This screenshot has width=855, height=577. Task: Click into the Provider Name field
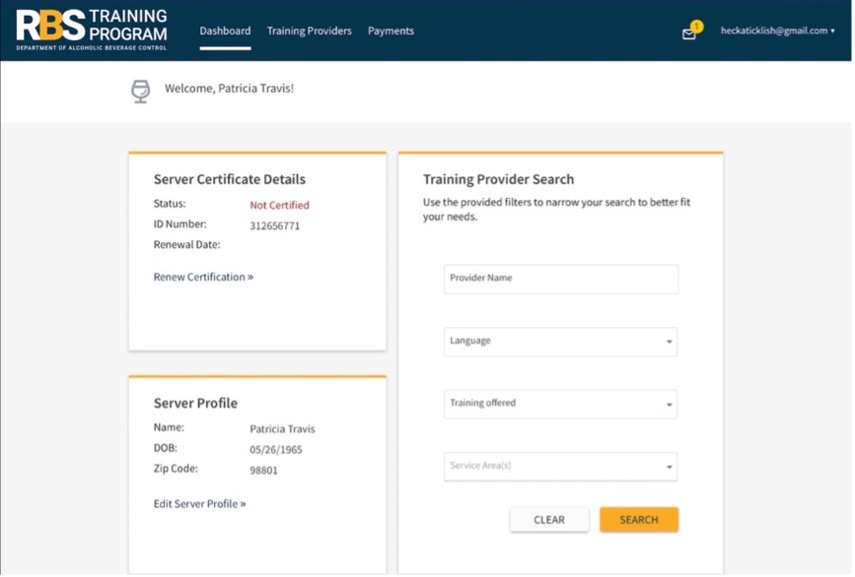pos(560,279)
